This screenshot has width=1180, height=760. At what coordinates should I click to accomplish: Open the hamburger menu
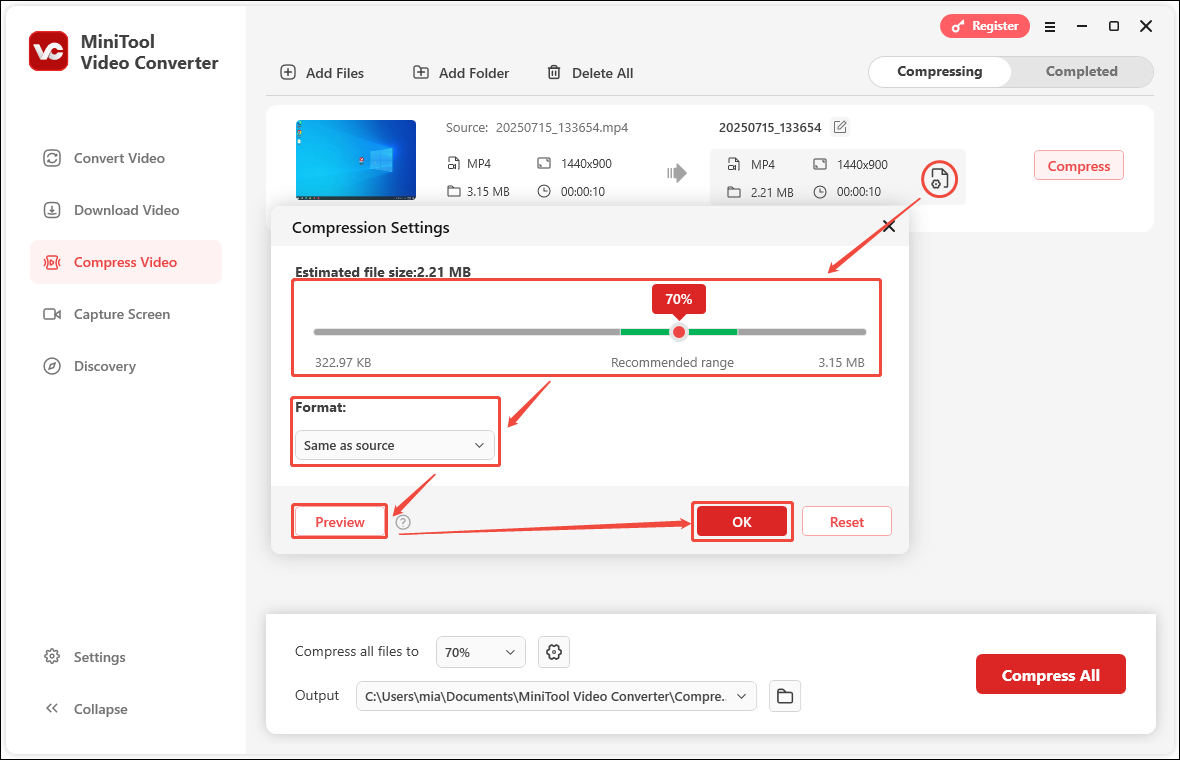pyautogui.click(x=1050, y=27)
